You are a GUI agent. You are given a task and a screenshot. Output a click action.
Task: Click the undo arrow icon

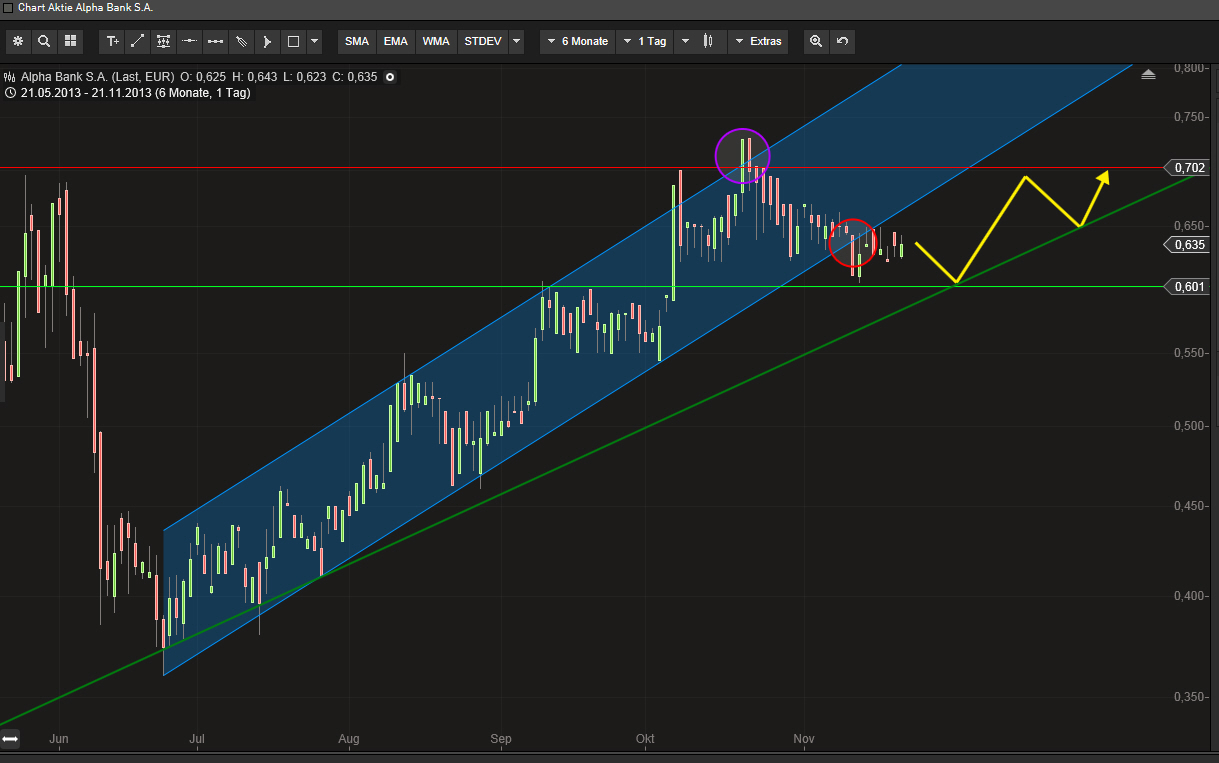(842, 41)
